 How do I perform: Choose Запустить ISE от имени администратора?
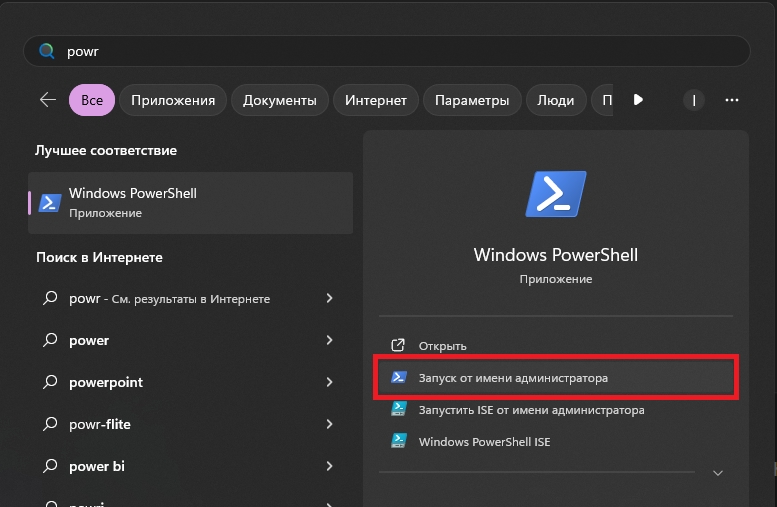(531, 410)
